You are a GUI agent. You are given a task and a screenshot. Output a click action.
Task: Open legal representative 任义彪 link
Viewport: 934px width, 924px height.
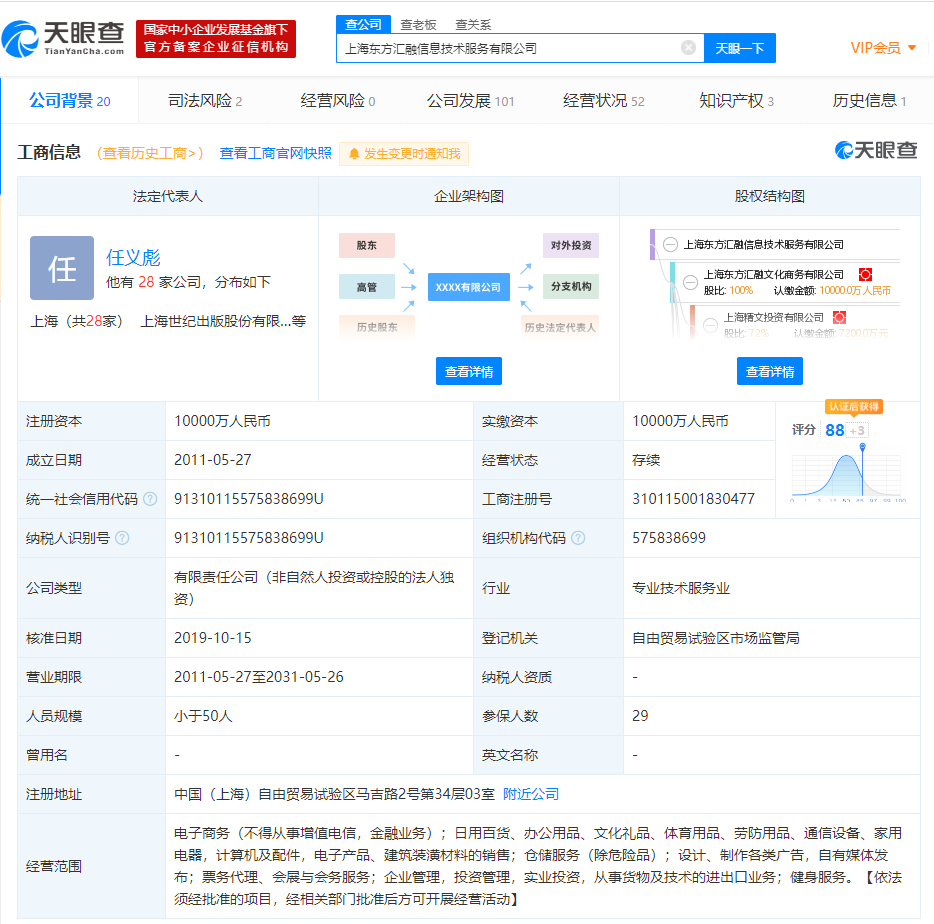click(133, 257)
